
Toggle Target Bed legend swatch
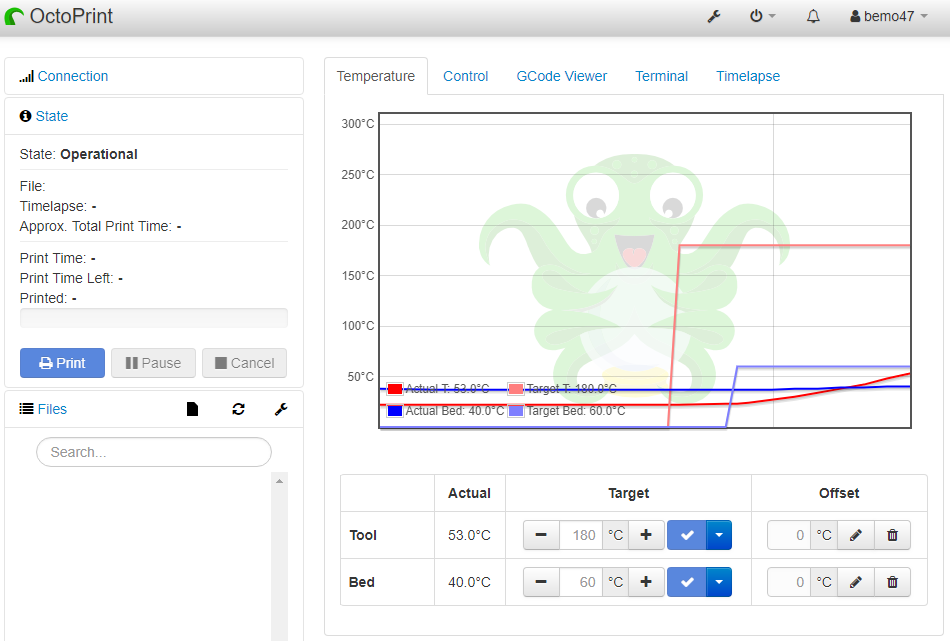click(516, 411)
